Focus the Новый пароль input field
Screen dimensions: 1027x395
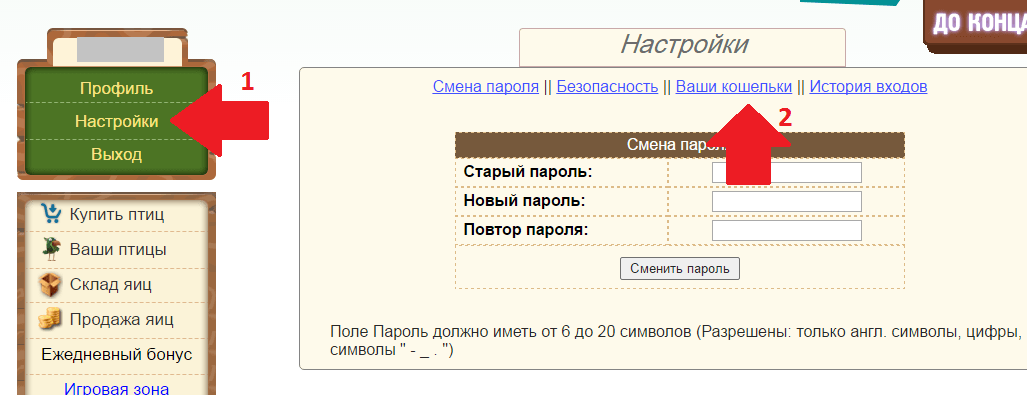tap(787, 201)
